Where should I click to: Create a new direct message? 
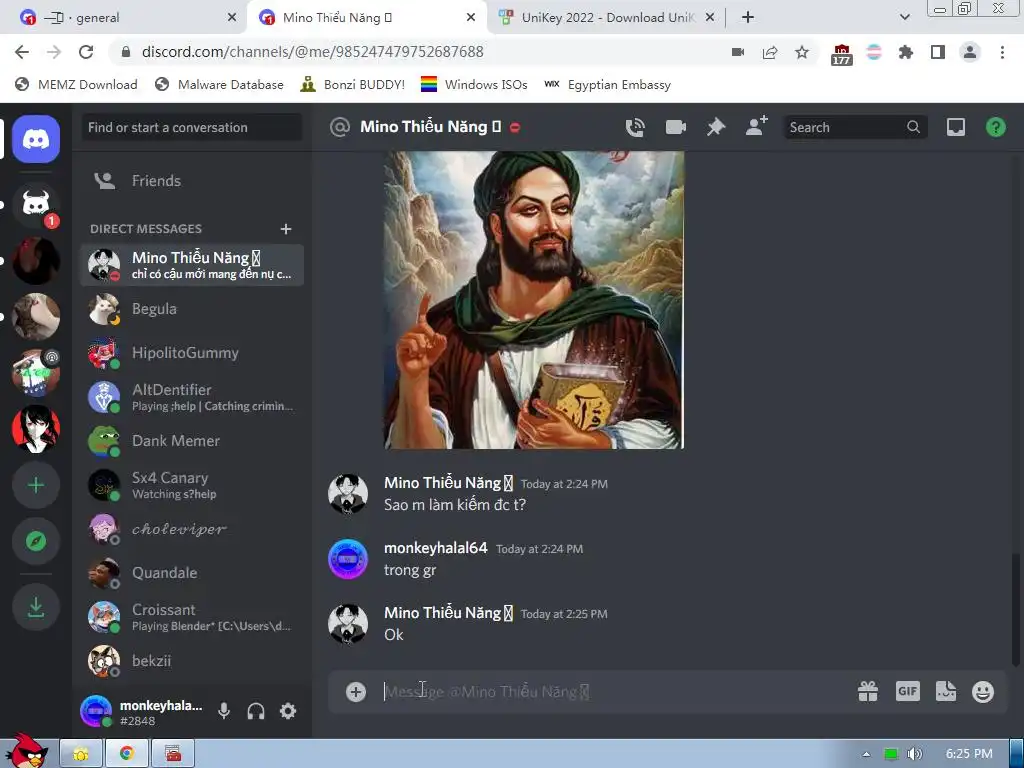pyautogui.click(x=285, y=229)
